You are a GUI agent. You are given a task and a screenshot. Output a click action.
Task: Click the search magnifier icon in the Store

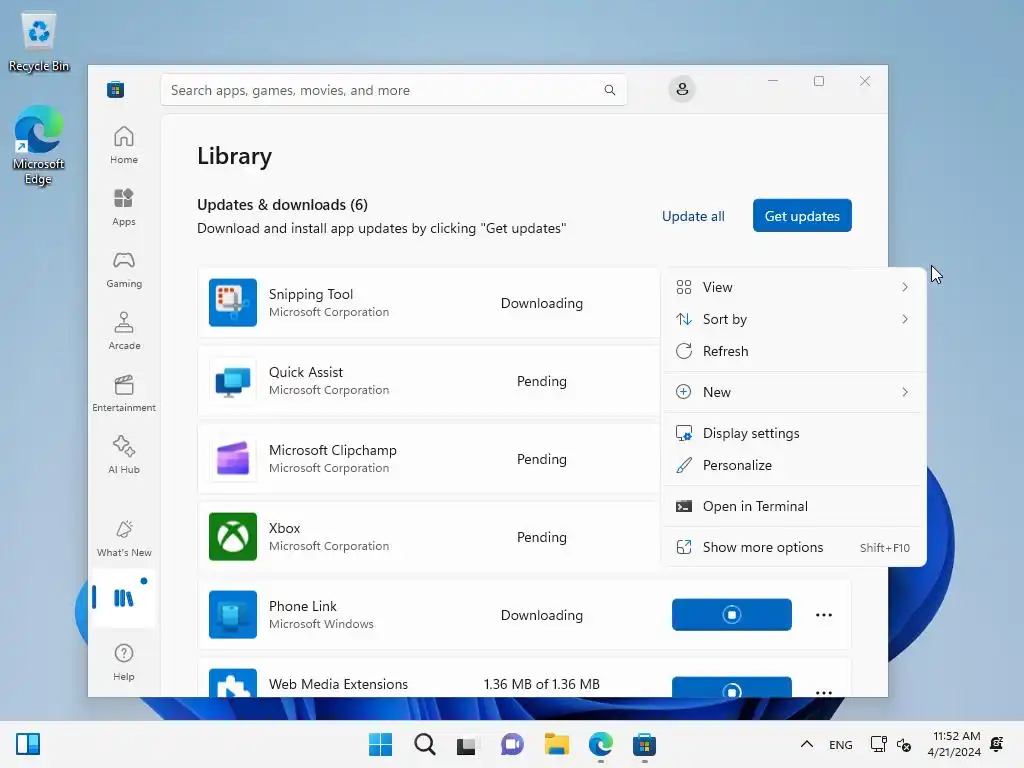tap(609, 90)
